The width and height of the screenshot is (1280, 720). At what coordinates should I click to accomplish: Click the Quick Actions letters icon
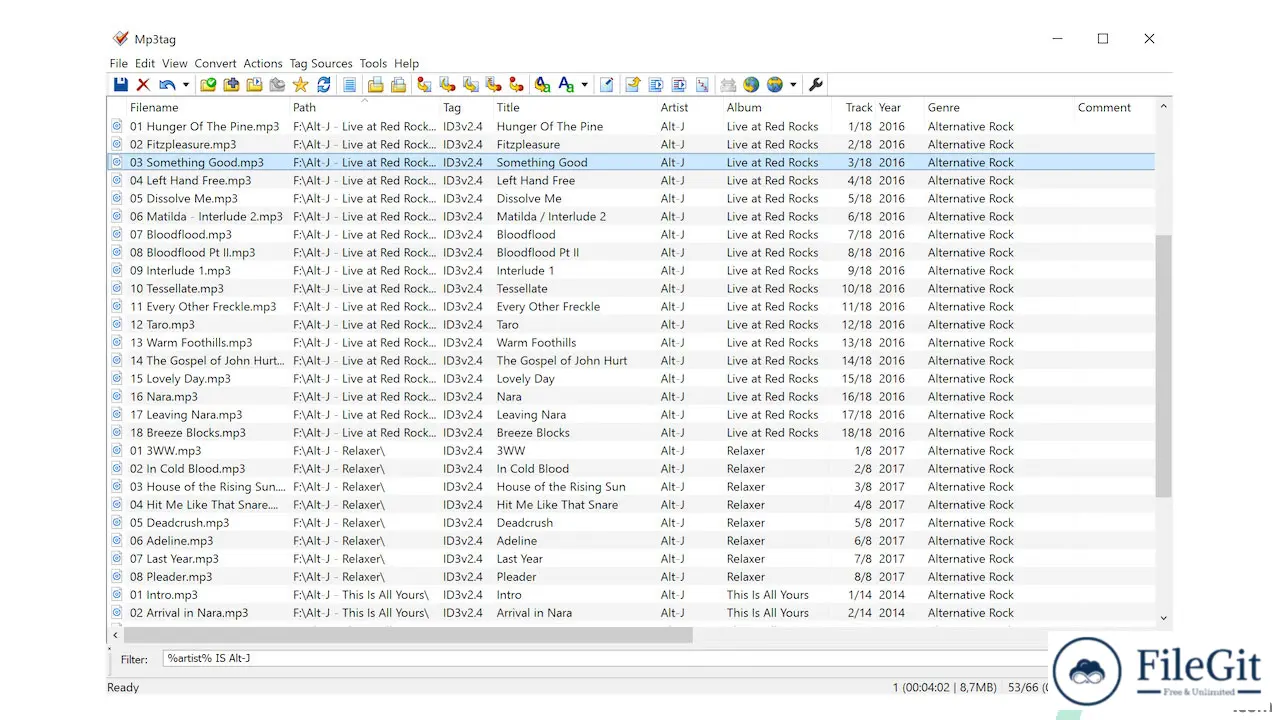tap(566, 85)
